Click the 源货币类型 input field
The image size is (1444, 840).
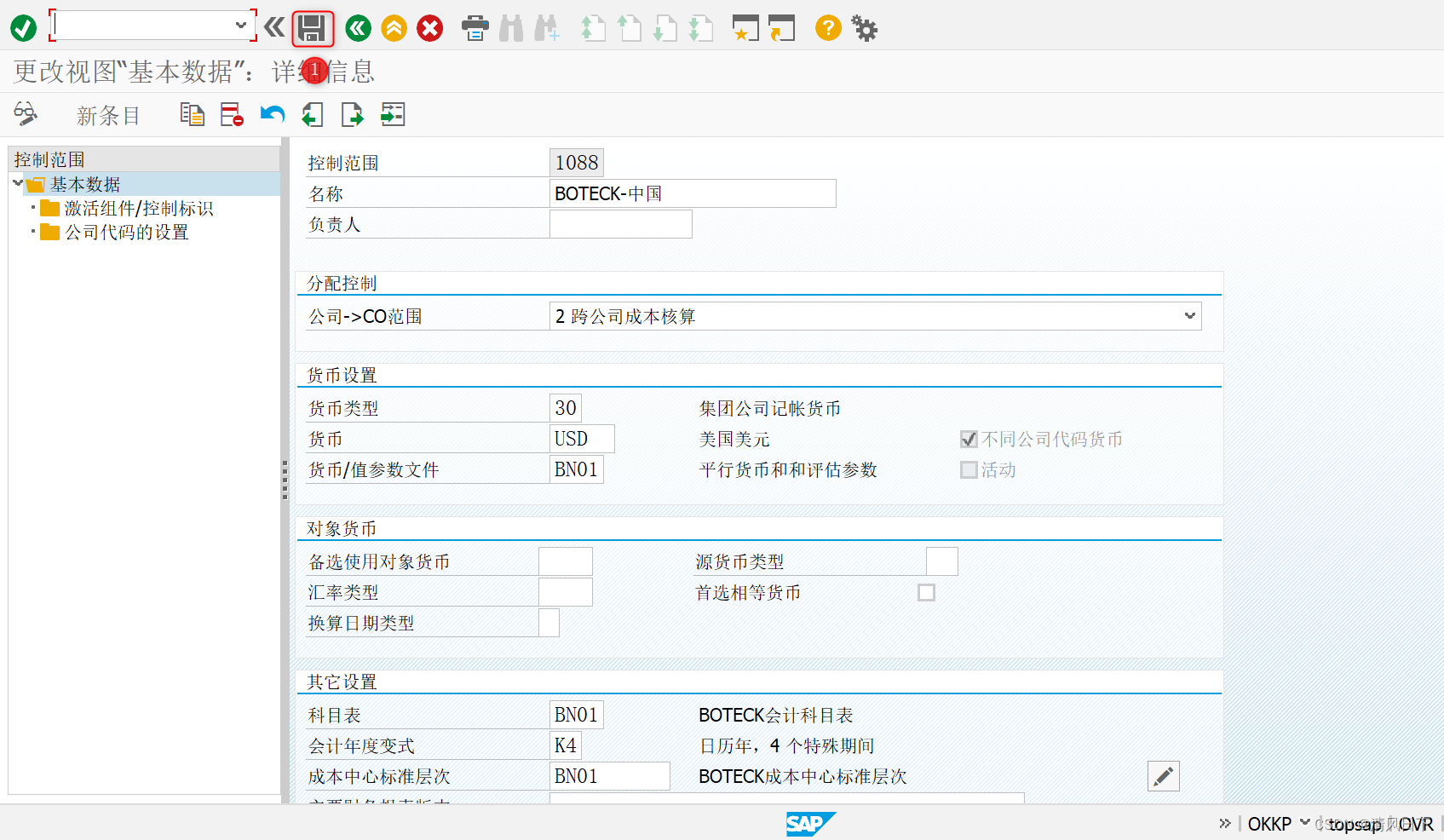(942, 561)
